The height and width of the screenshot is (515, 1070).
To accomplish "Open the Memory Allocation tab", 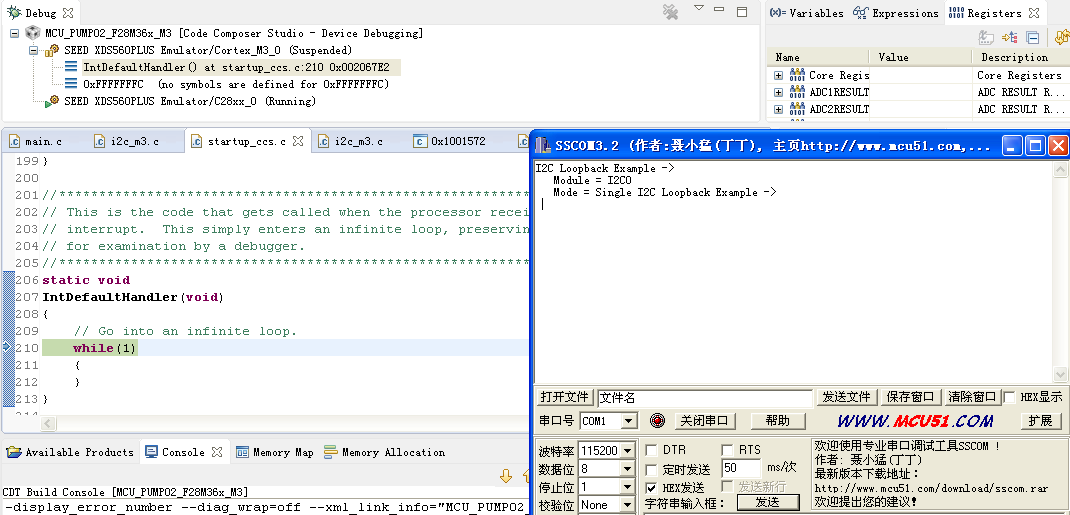I will point(384,452).
